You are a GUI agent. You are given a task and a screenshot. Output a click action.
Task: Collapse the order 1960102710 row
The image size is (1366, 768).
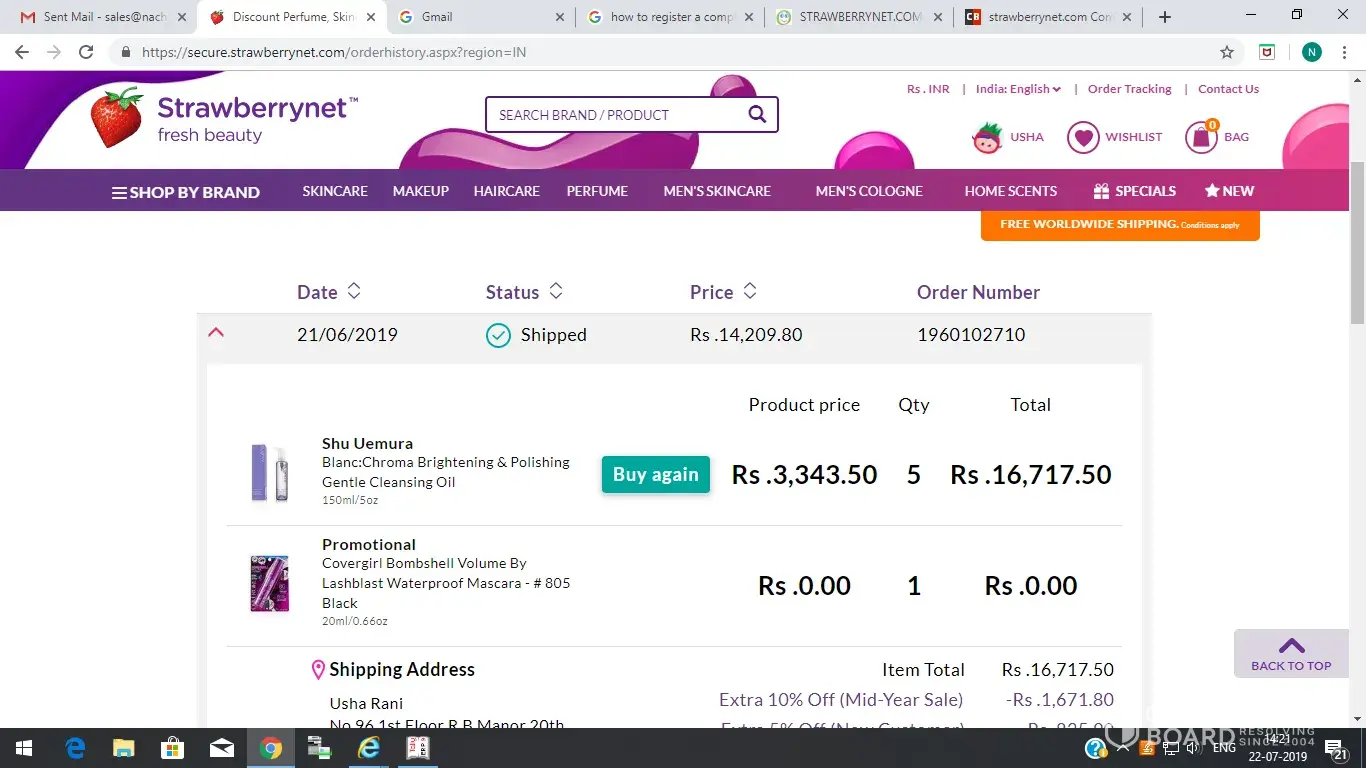point(215,334)
